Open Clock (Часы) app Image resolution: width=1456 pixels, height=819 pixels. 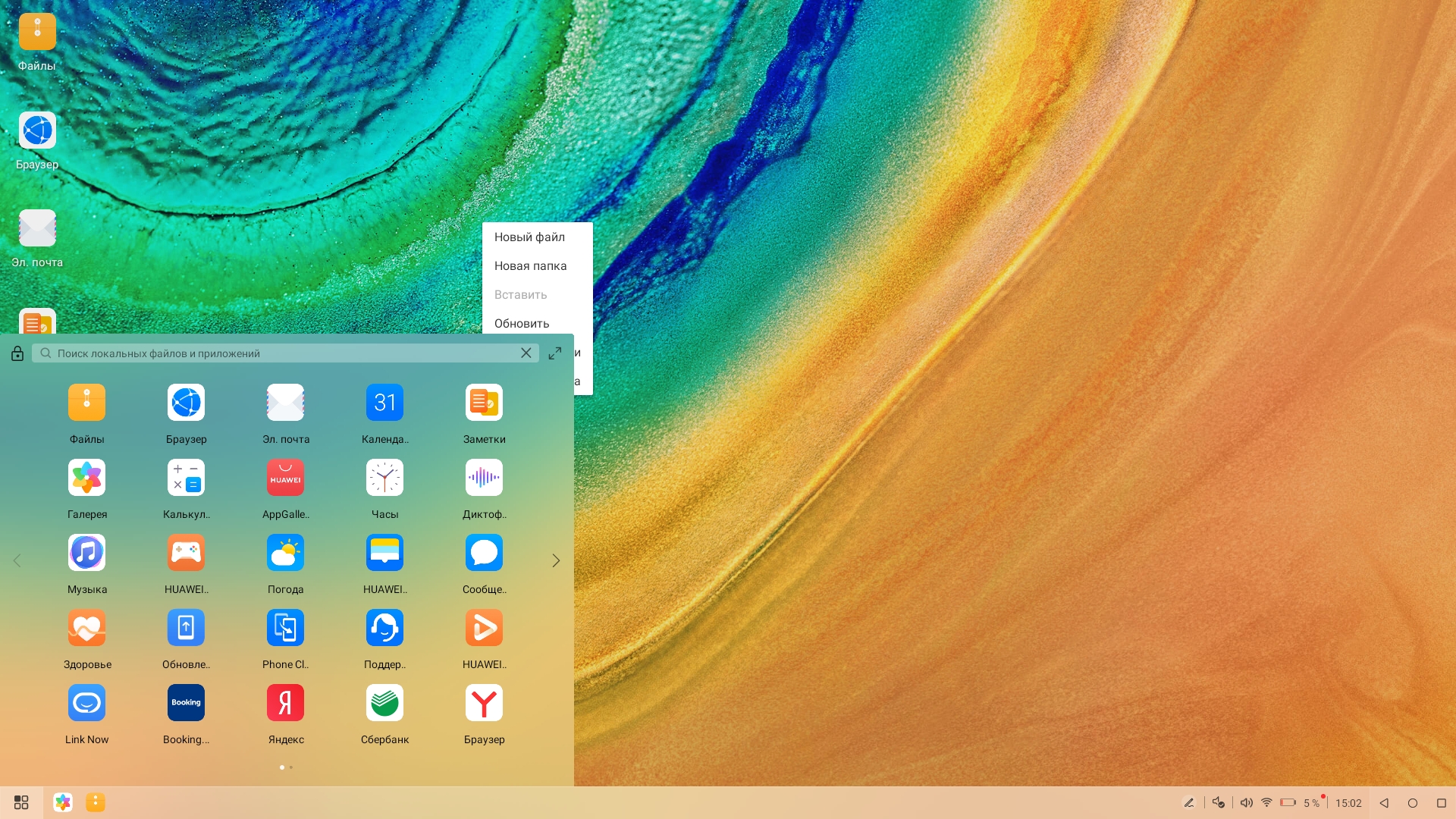[x=384, y=478]
